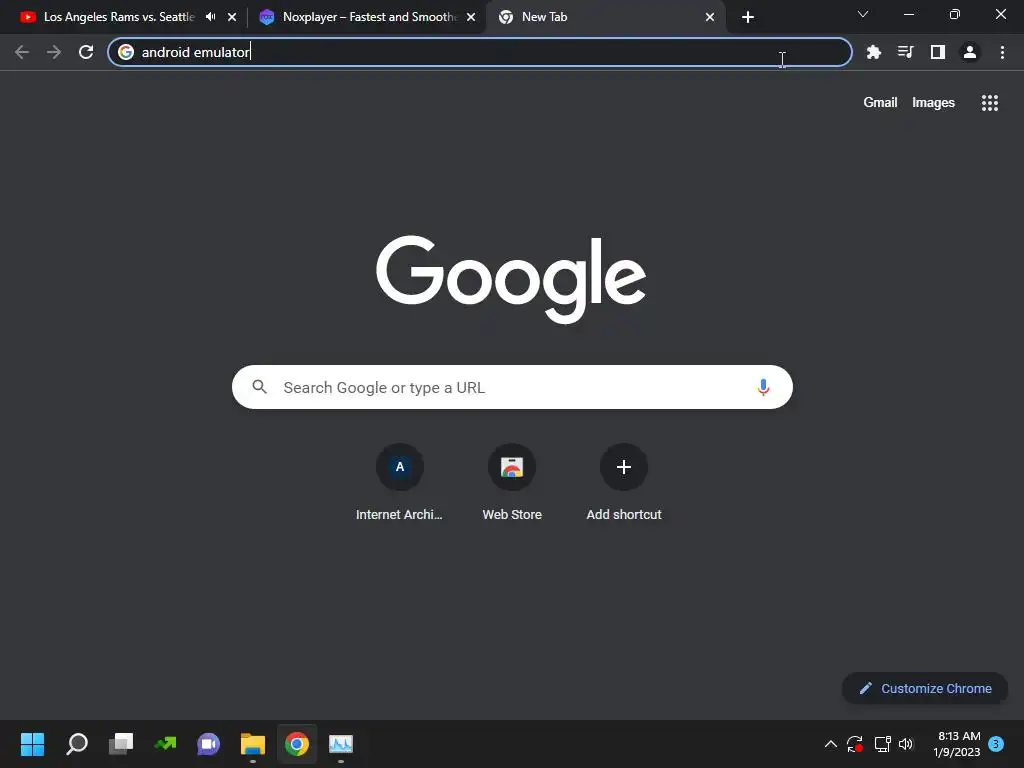Expand hidden system tray icons
The height and width of the screenshot is (768, 1024).
pos(831,744)
